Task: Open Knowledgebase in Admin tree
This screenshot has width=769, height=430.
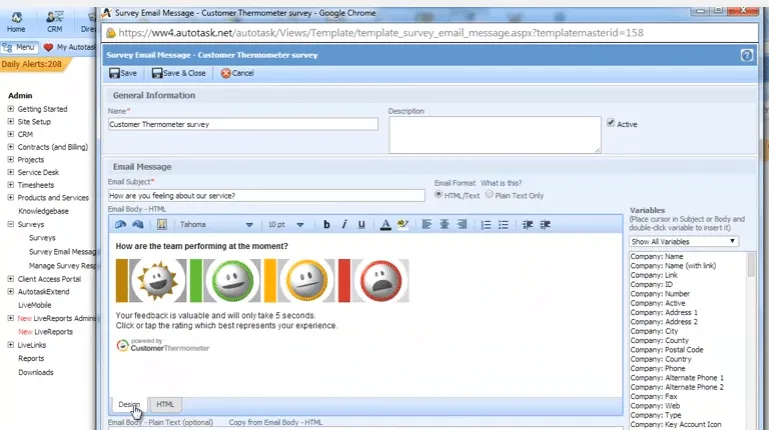Action: click(x=43, y=211)
